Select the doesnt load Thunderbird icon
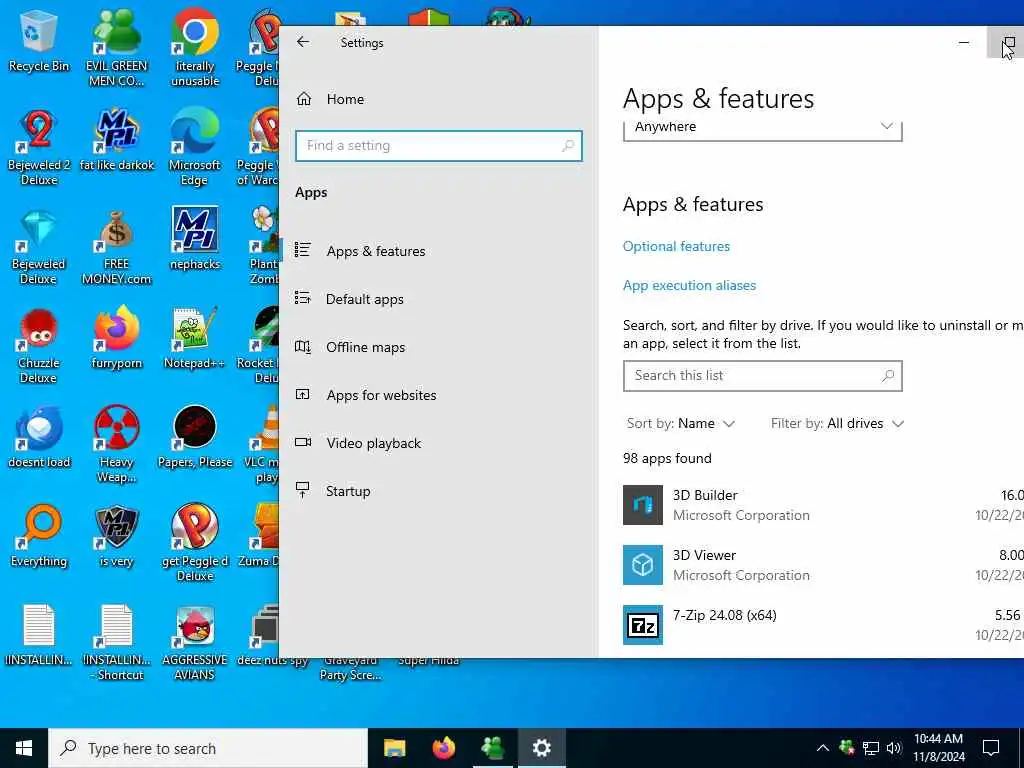Screen dimensions: 1024x768 39,438
